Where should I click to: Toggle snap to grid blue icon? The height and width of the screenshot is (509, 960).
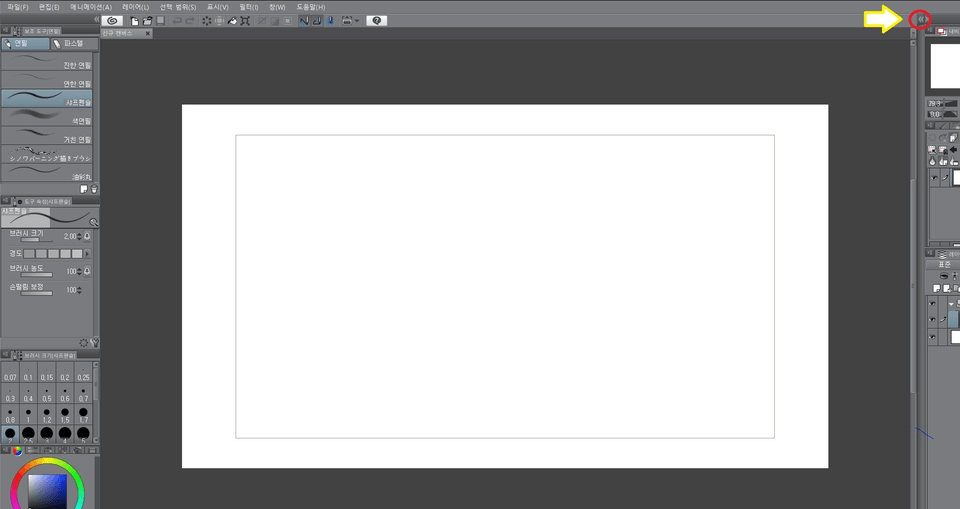330,21
